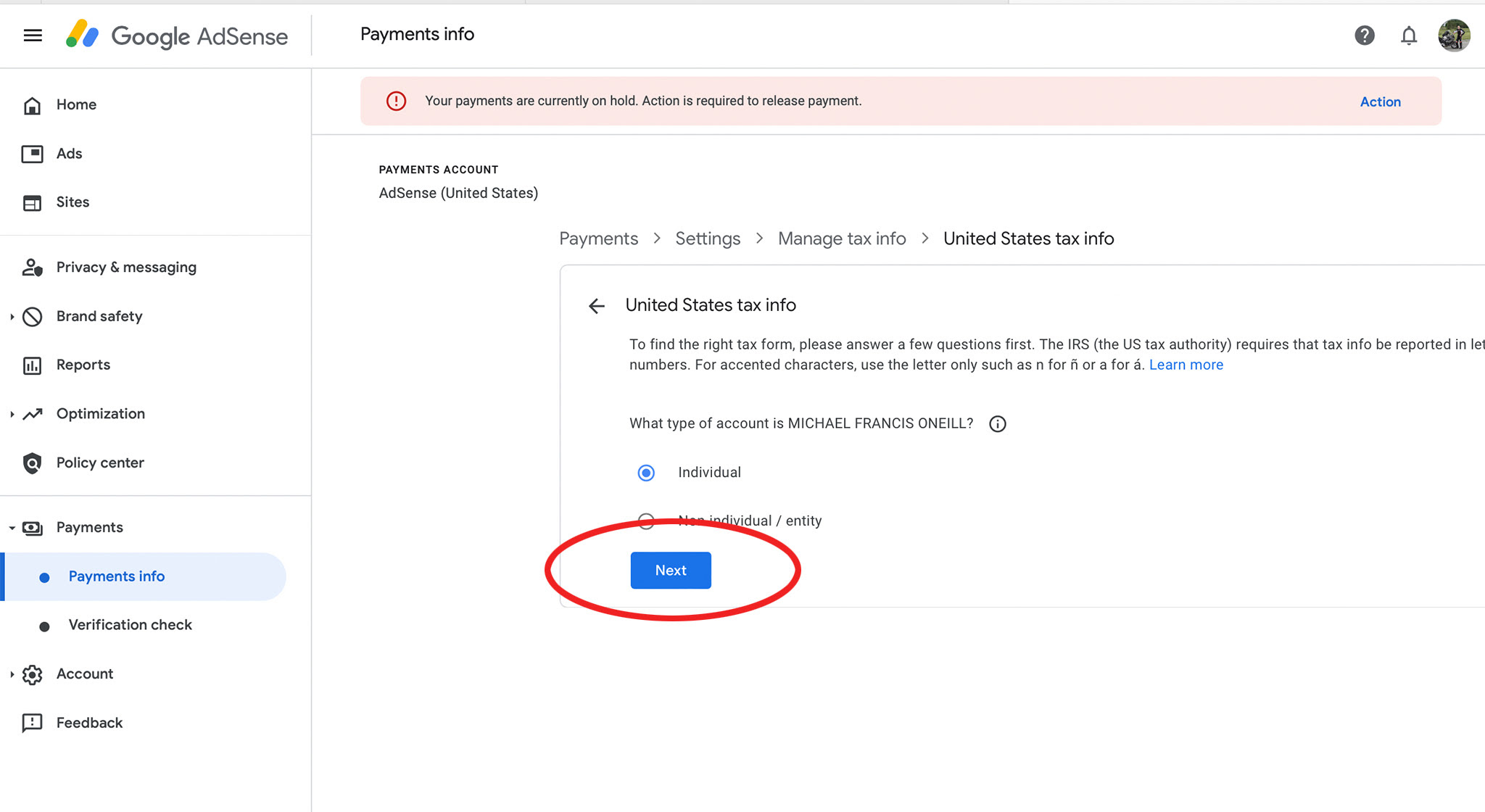Click the Policy center icon in sidebar

point(32,462)
